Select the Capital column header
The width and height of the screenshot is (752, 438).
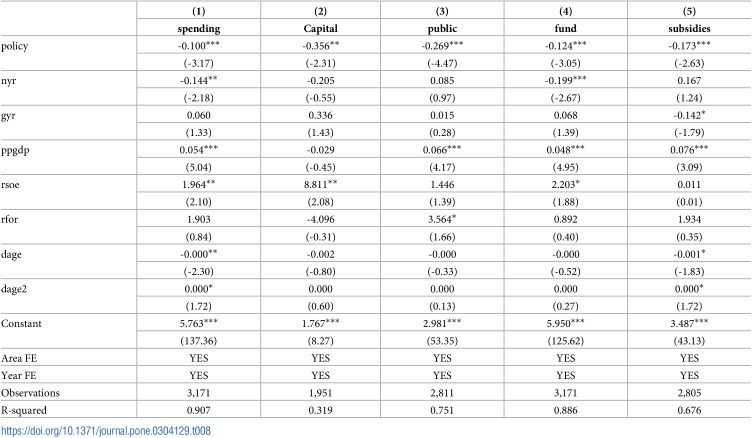(320, 29)
